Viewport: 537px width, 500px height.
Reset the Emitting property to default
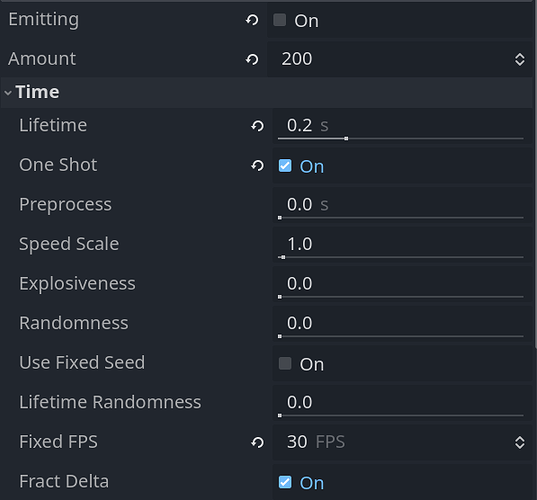click(252, 20)
